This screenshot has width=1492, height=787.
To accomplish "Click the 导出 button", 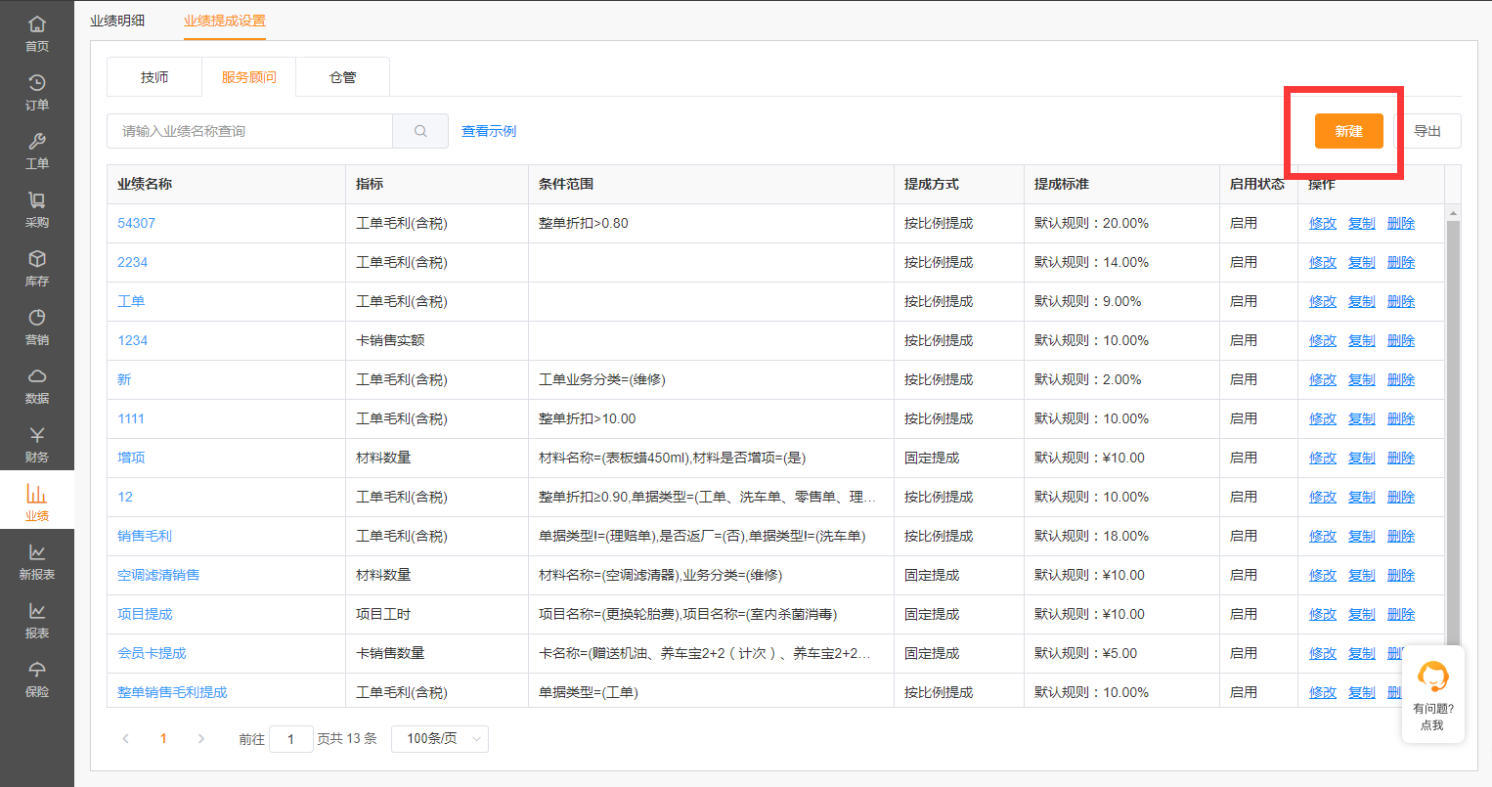I will [1427, 131].
